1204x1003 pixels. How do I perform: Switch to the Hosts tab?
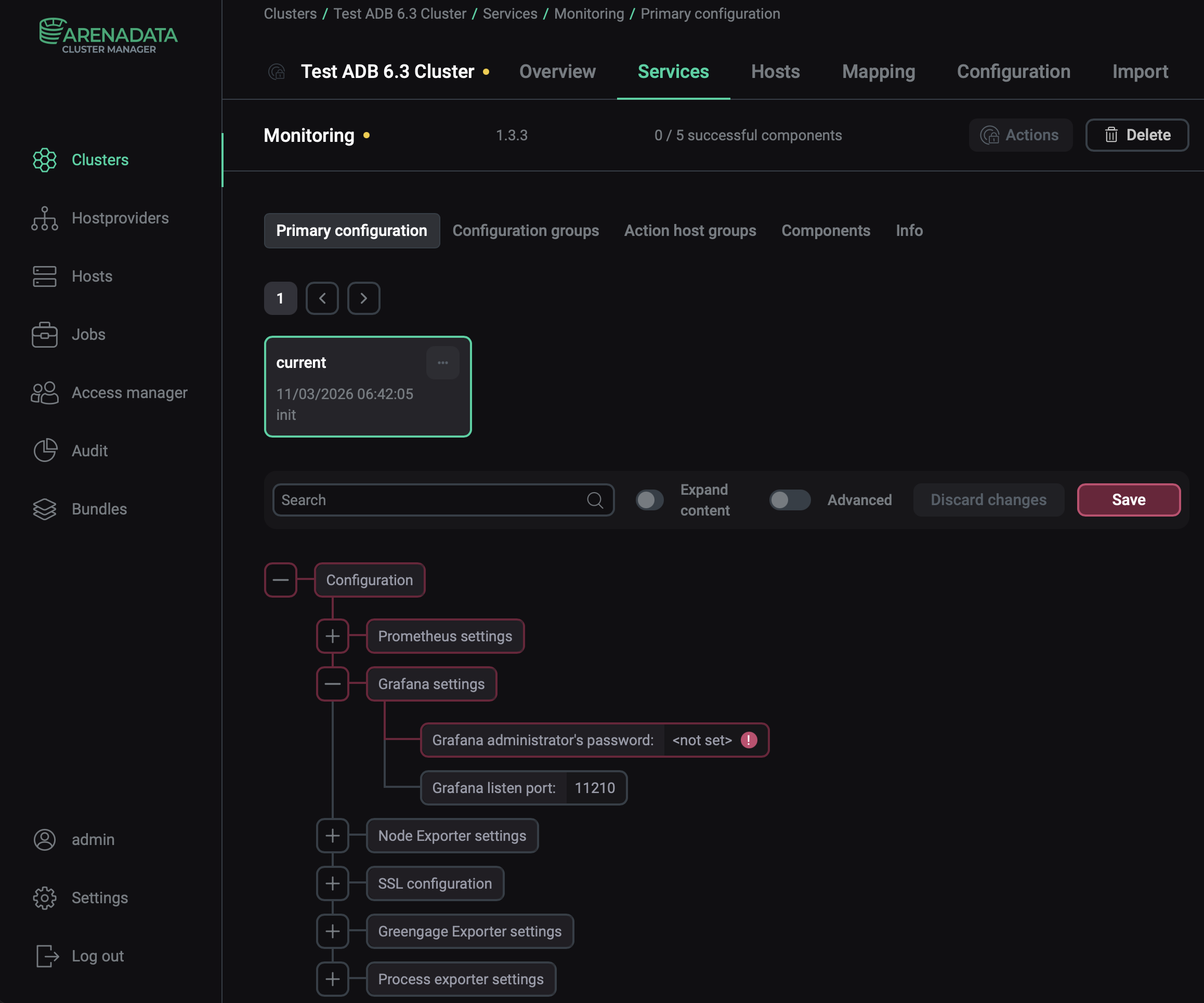click(x=775, y=72)
